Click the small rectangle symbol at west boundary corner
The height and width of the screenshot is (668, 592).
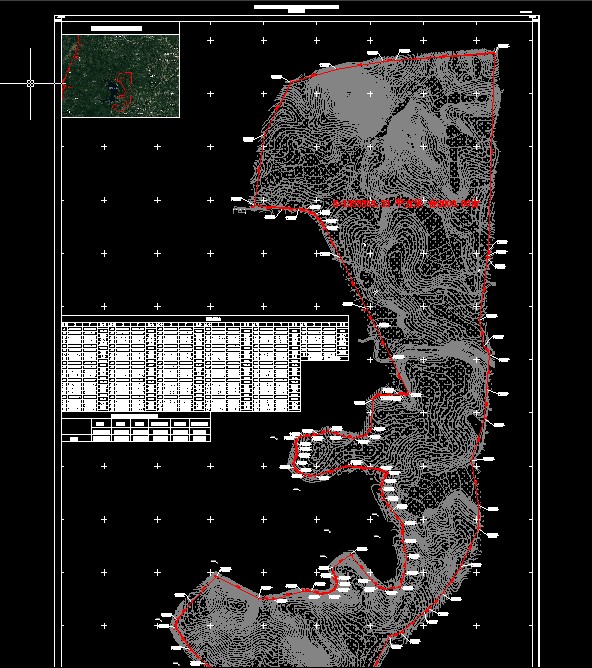[240, 210]
